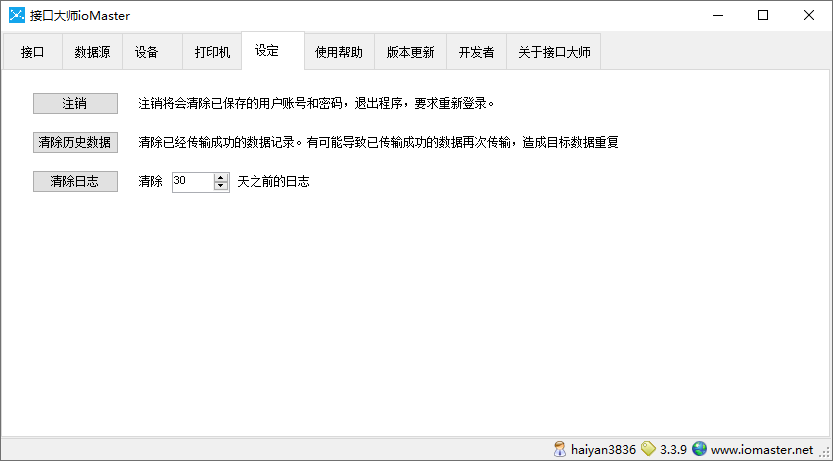Increase the log days with up arrow
Screen dimensions: 833x461
221,177
